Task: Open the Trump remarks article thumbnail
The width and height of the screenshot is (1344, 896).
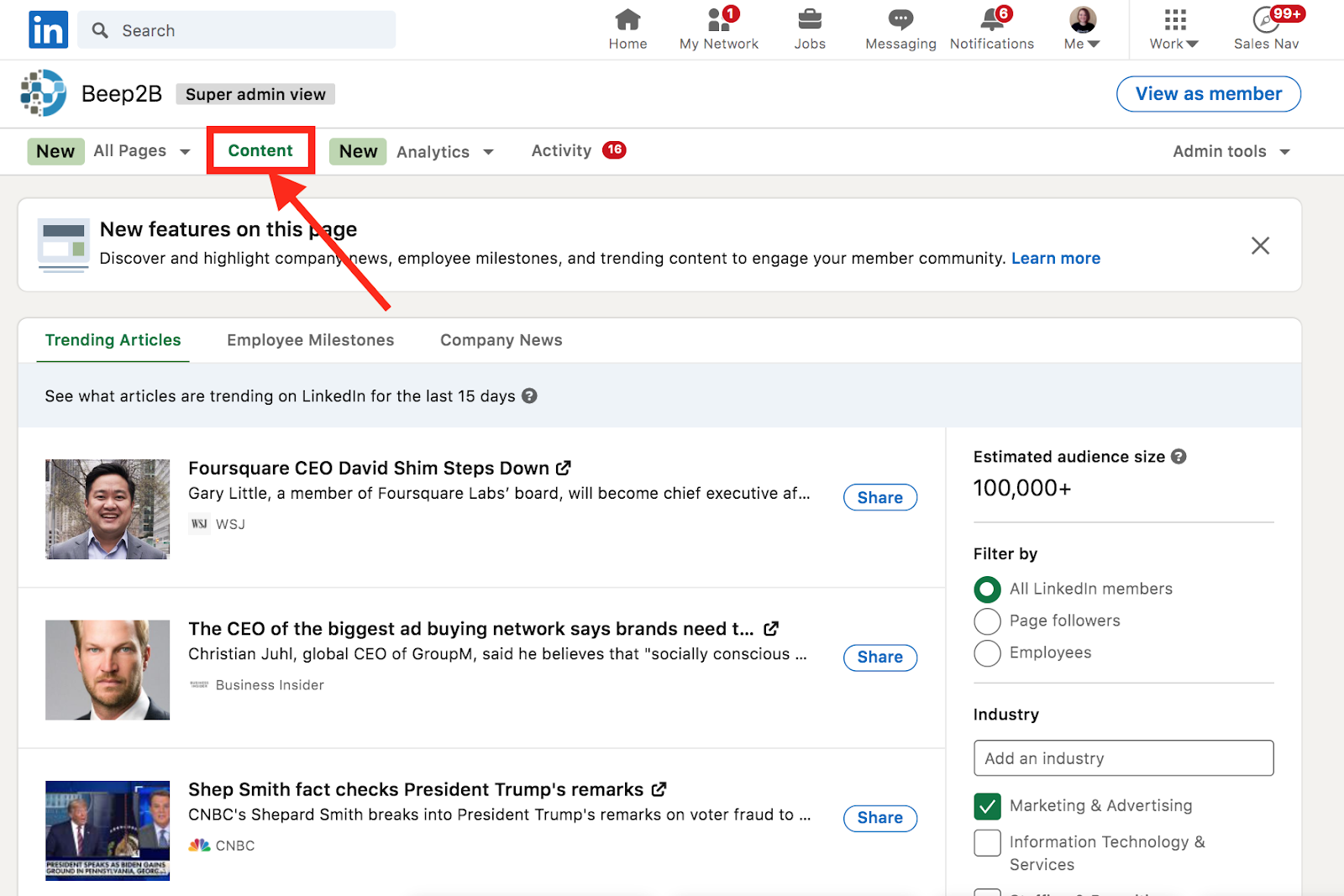Action: 108,831
